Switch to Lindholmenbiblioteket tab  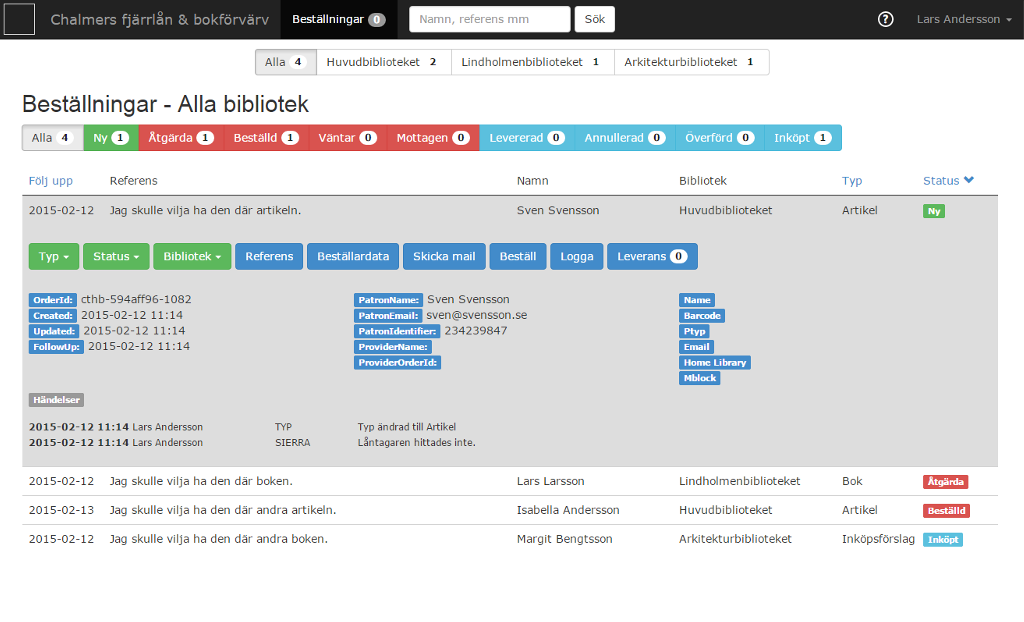532,62
